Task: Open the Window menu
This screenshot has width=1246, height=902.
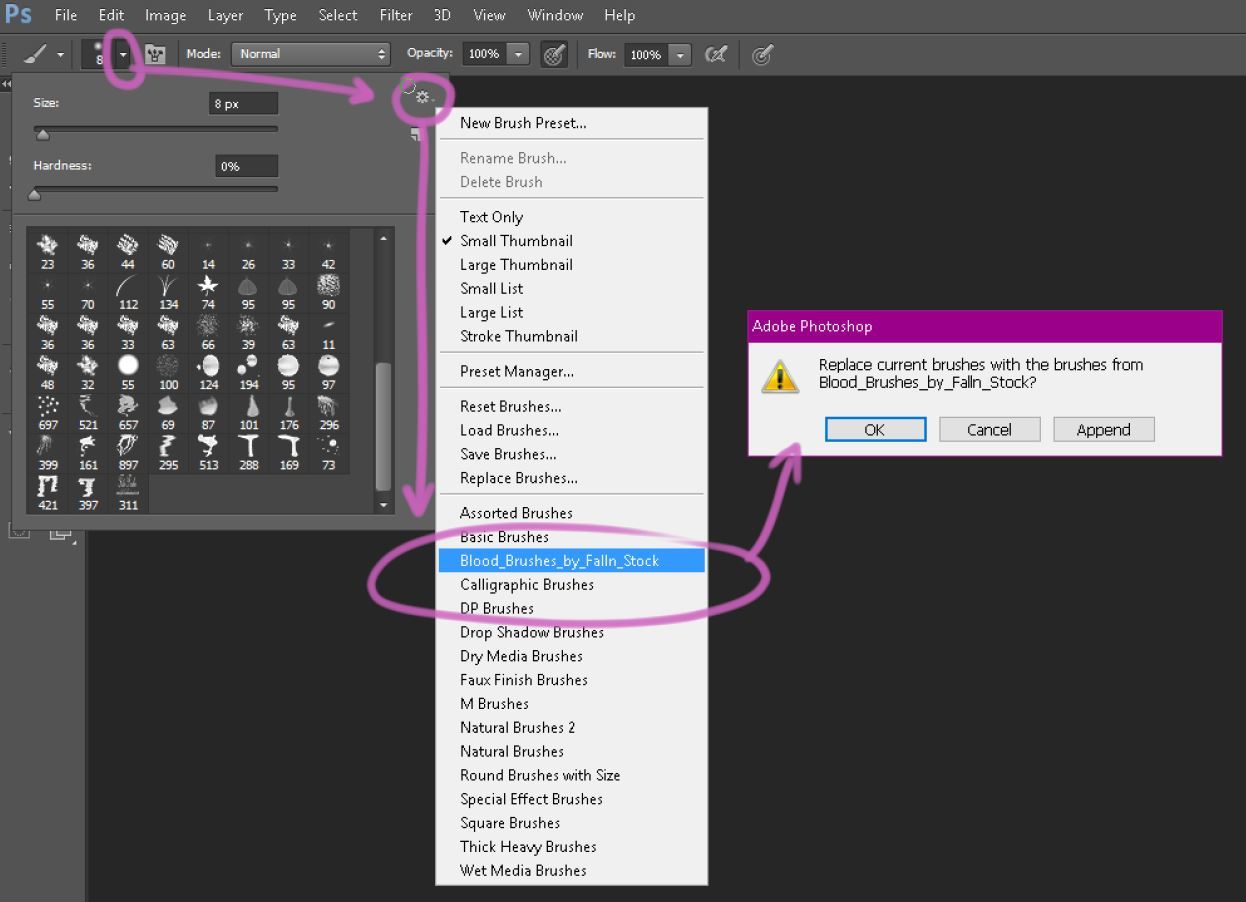Action: [555, 15]
